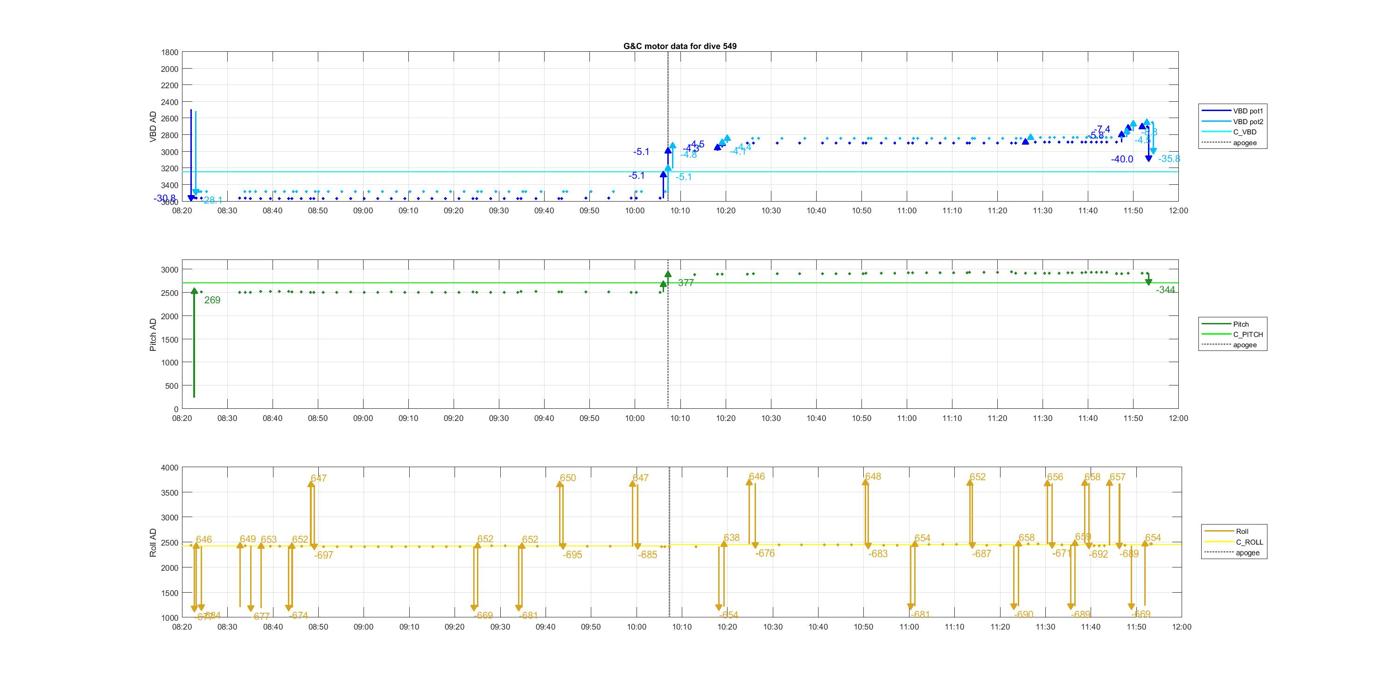Click the "10:30" tick under the Pitch plot
The width and height of the screenshot is (1400, 693).
770,418
